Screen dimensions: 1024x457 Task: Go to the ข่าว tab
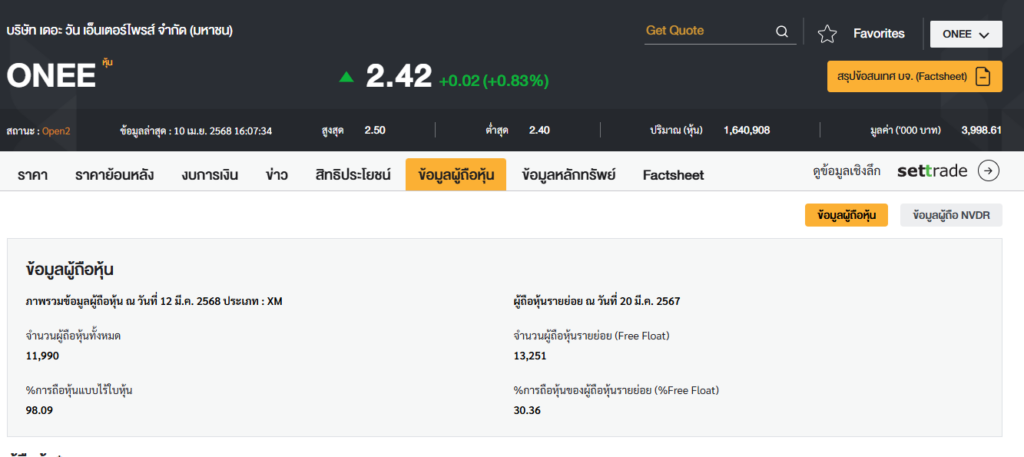tap(277, 175)
